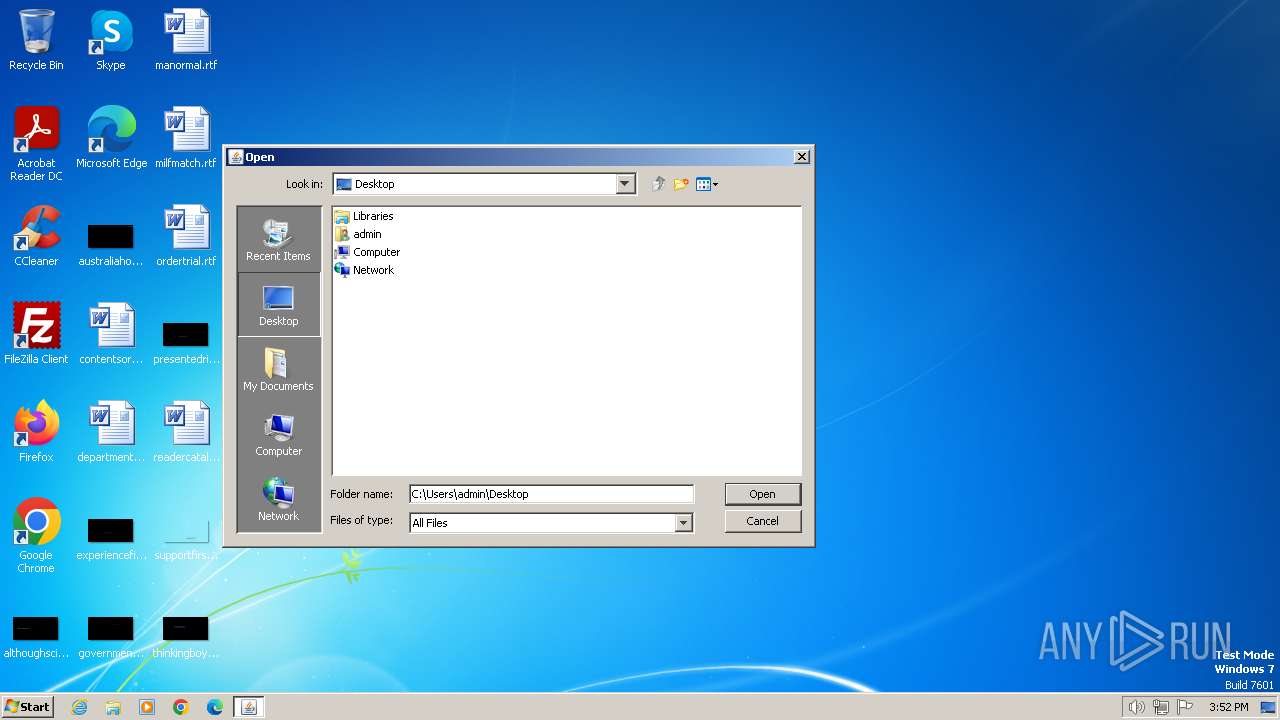The width and height of the screenshot is (1280, 720).
Task: Open File Explorer from the taskbar
Action: (113, 707)
